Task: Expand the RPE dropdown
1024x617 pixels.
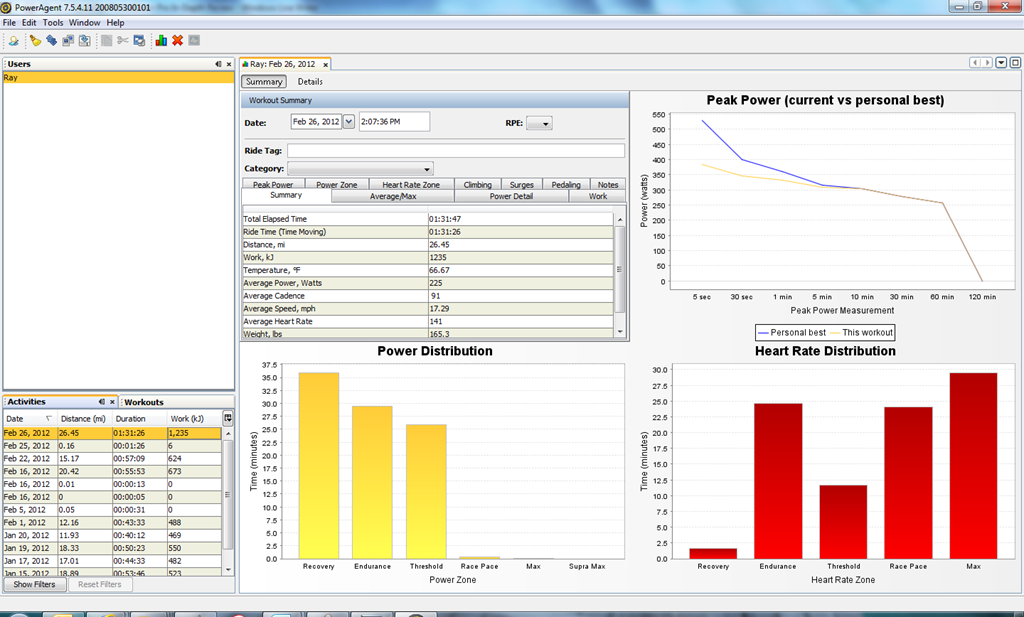Action: (x=539, y=123)
